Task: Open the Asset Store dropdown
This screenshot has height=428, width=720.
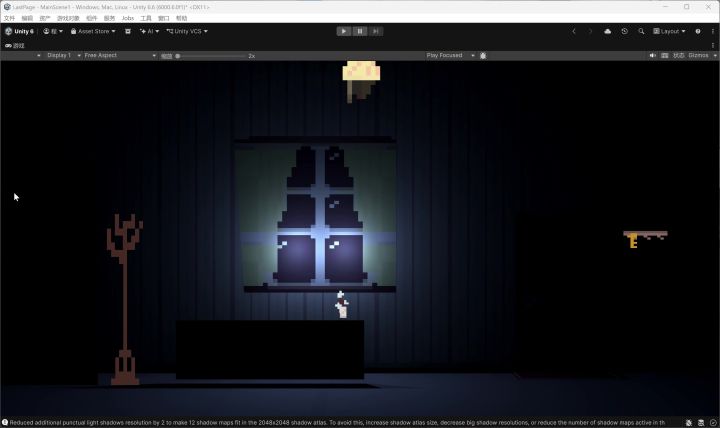Action: [x=93, y=31]
